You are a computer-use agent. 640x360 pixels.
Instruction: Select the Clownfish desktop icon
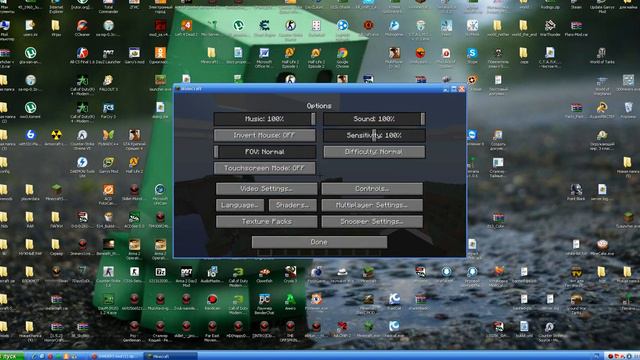click(264, 274)
